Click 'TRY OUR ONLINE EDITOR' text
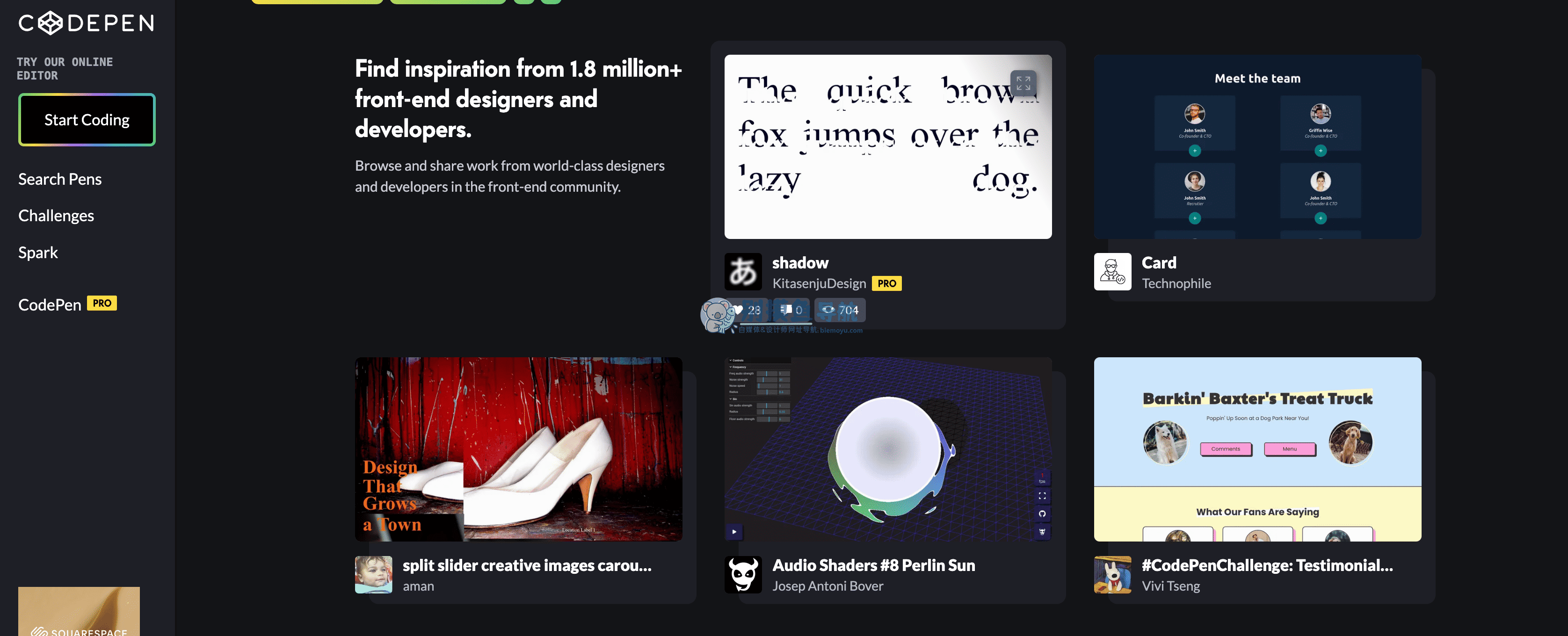 tap(65, 69)
